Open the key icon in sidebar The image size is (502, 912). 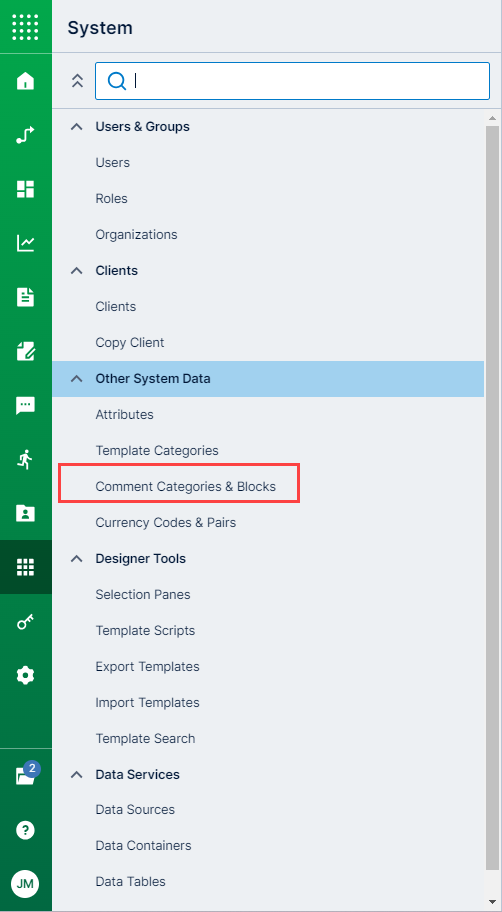26,622
